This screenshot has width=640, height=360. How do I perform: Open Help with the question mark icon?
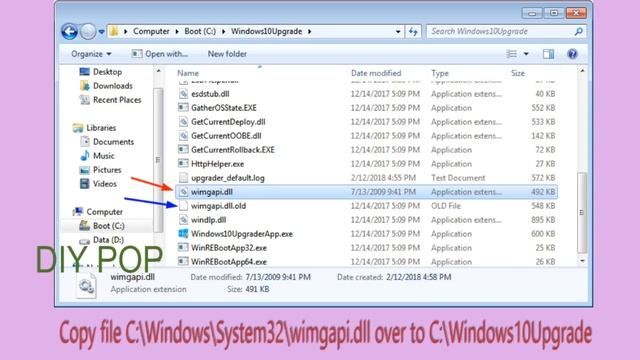572,54
